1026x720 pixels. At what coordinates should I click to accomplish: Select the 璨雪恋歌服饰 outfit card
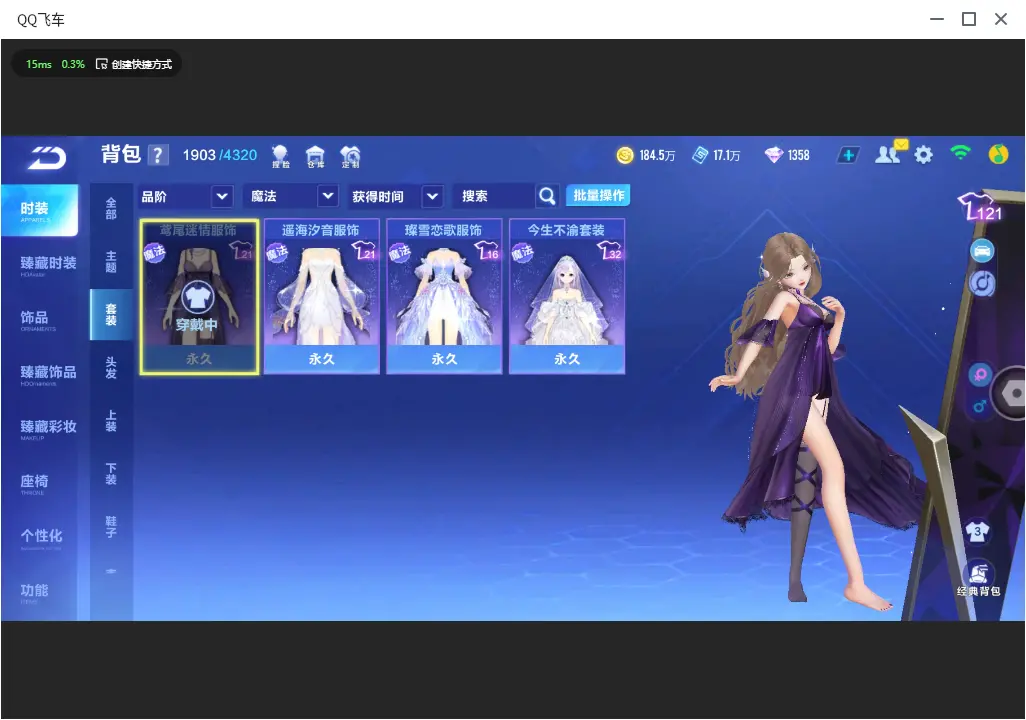[x=444, y=297]
